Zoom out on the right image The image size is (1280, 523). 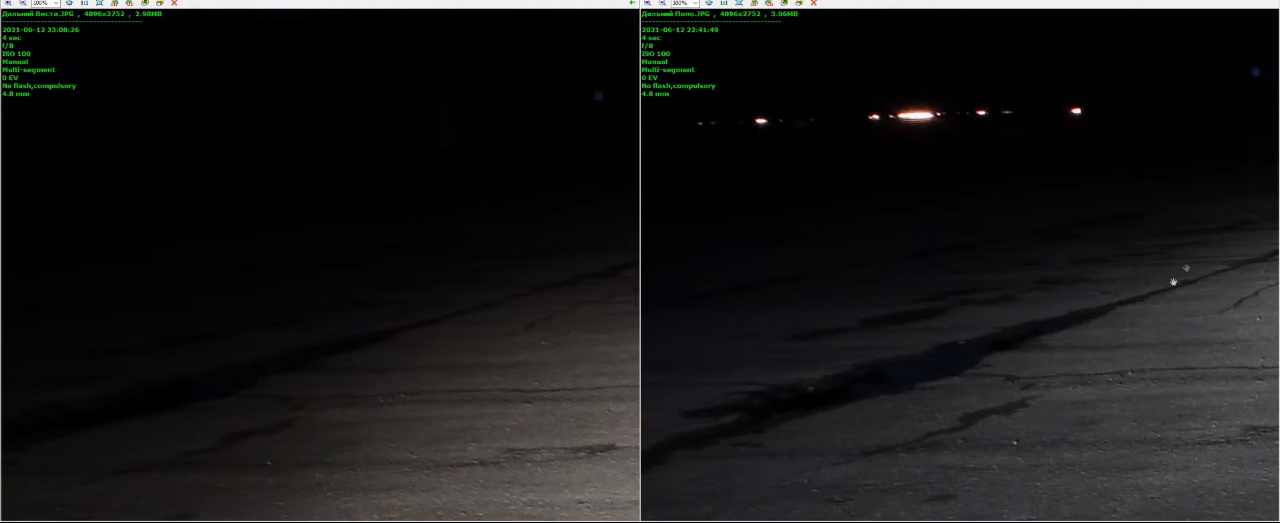[662, 3]
